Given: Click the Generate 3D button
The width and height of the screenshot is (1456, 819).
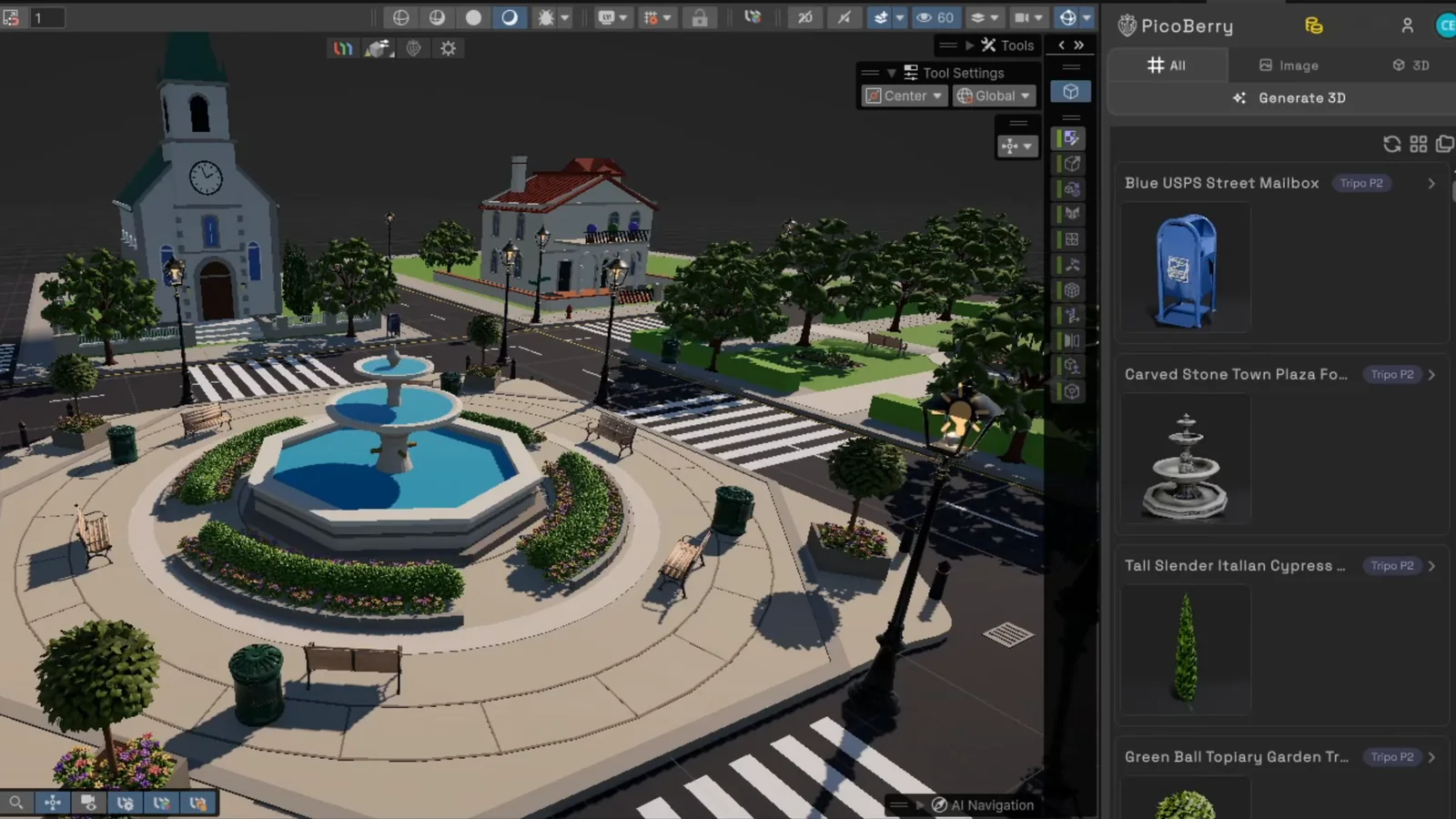Looking at the screenshot, I should pos(1289,98).
